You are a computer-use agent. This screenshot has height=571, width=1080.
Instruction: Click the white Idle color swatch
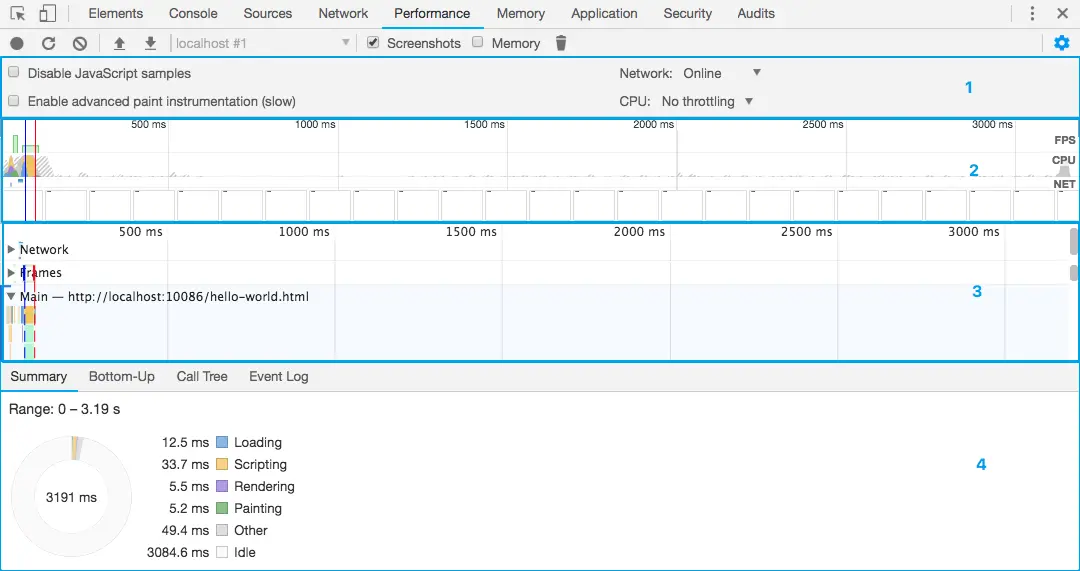(x=221, y=552)
